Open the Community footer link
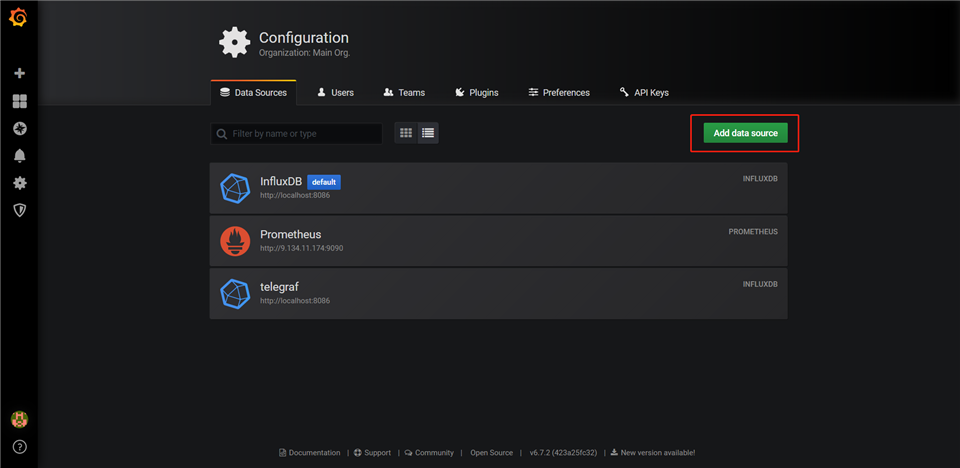Viewport: 960px width, 468px height. click(429, 453)
